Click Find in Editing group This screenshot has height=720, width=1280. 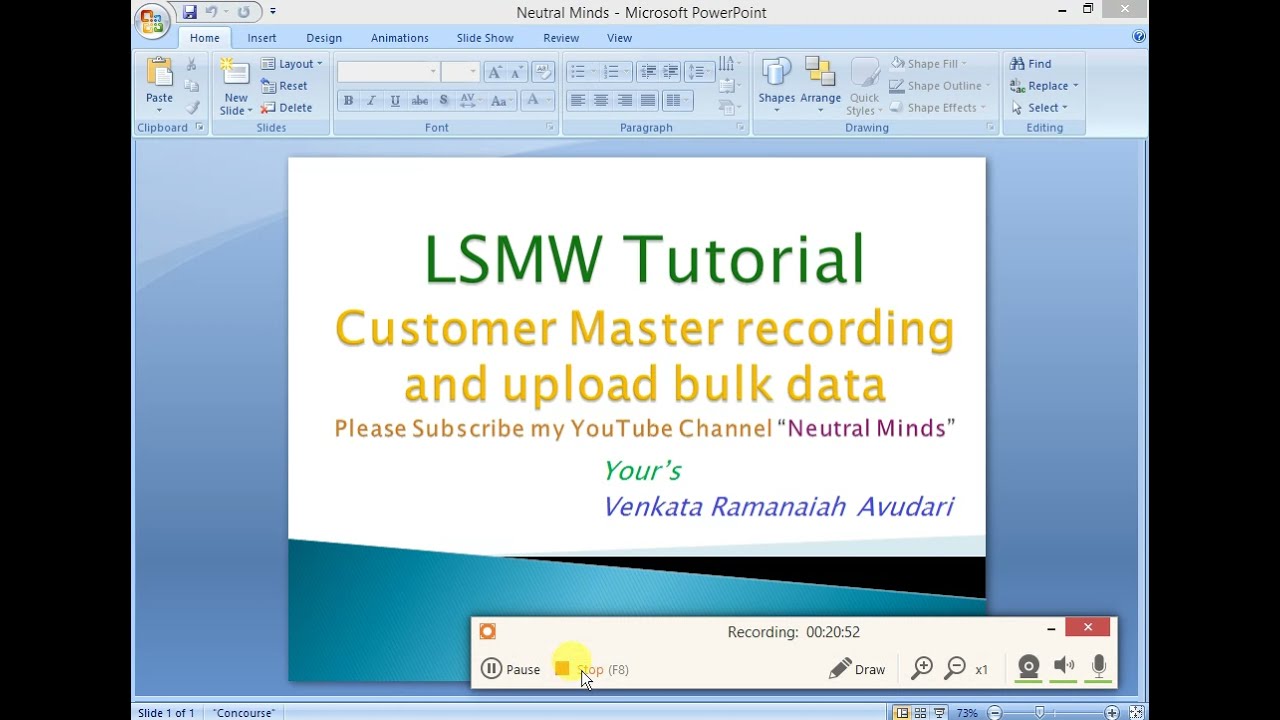pyautogui.click(x=1030, y=64)
